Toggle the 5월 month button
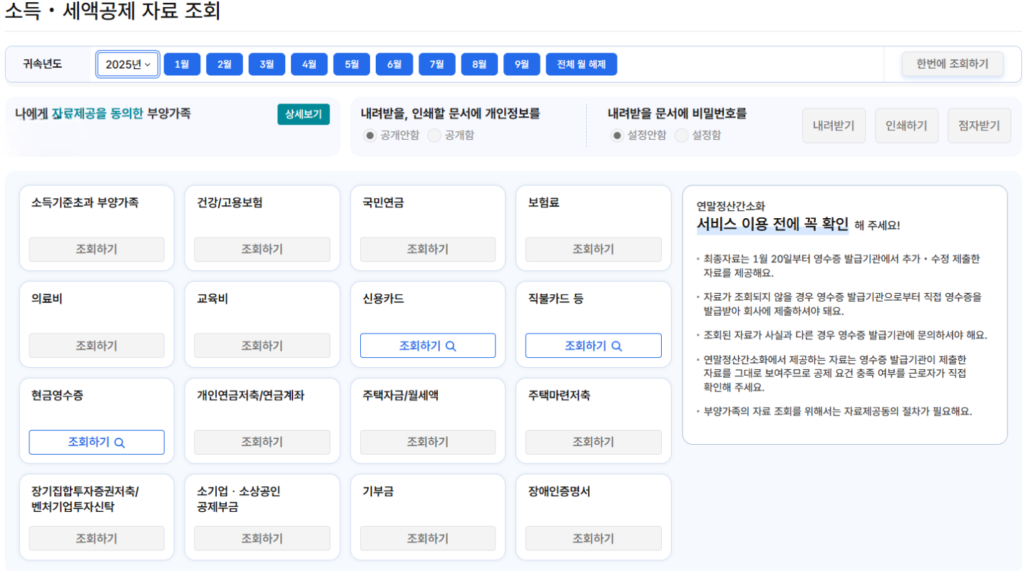Screen dimensions: 1024x571 351,64
